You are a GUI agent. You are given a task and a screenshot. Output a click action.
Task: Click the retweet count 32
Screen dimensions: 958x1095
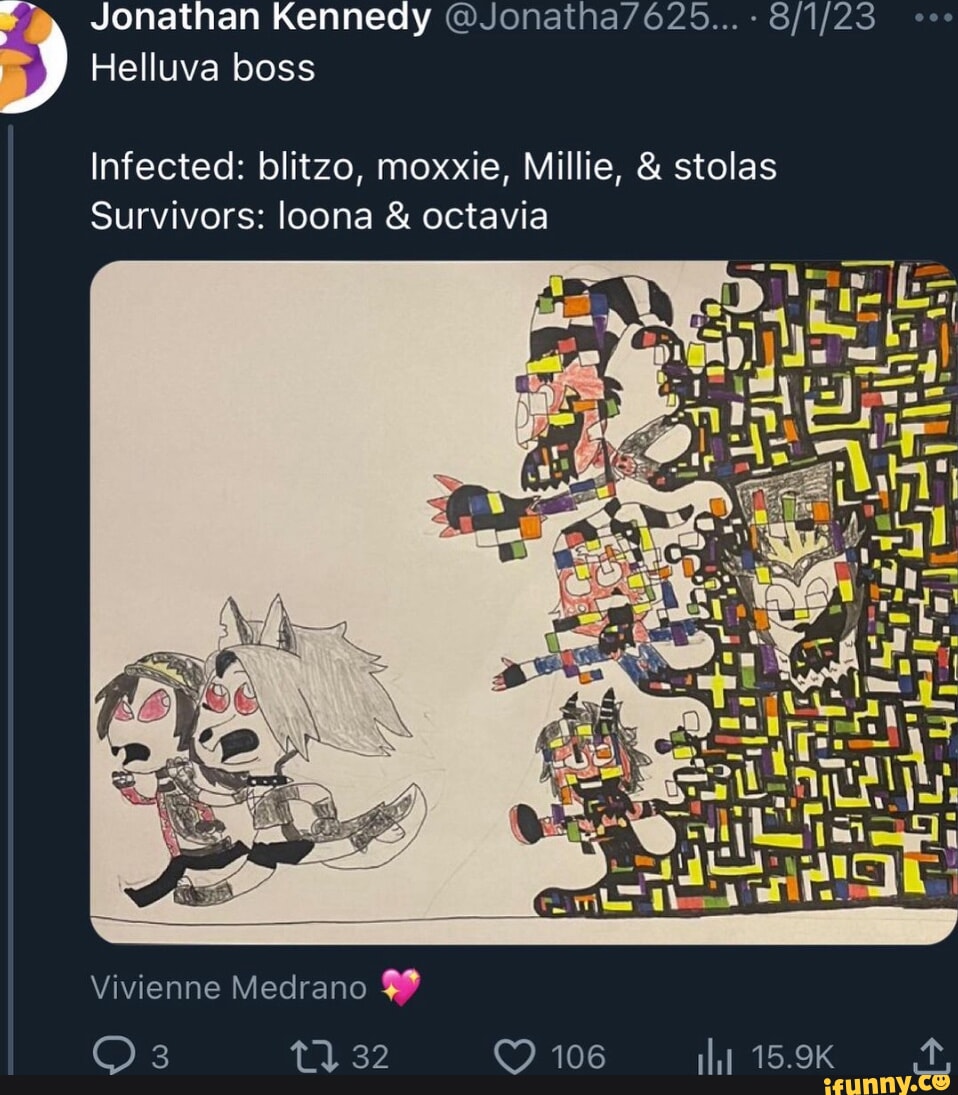[x=369, y=1056]
